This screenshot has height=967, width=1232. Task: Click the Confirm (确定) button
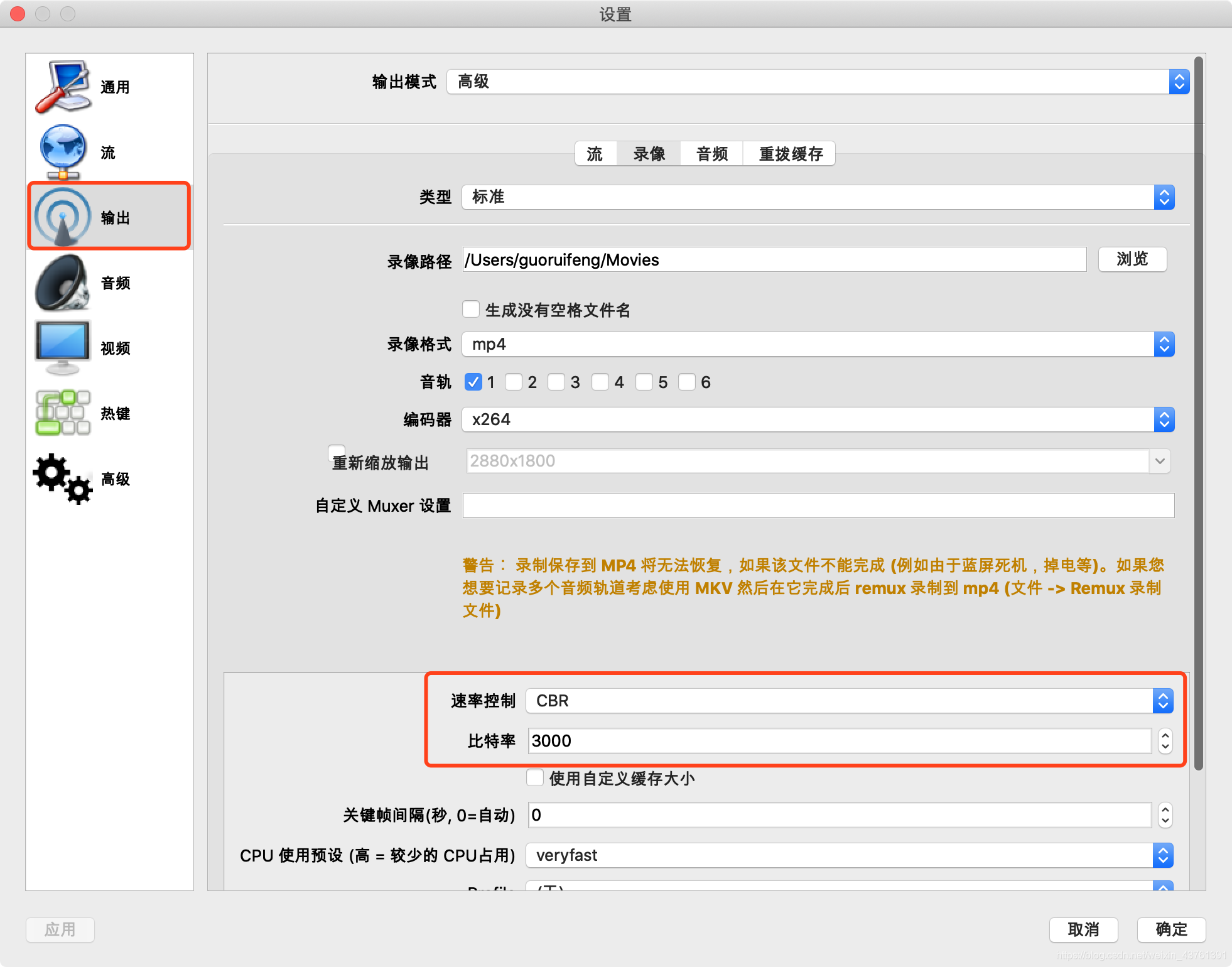tap(1170, 929)
